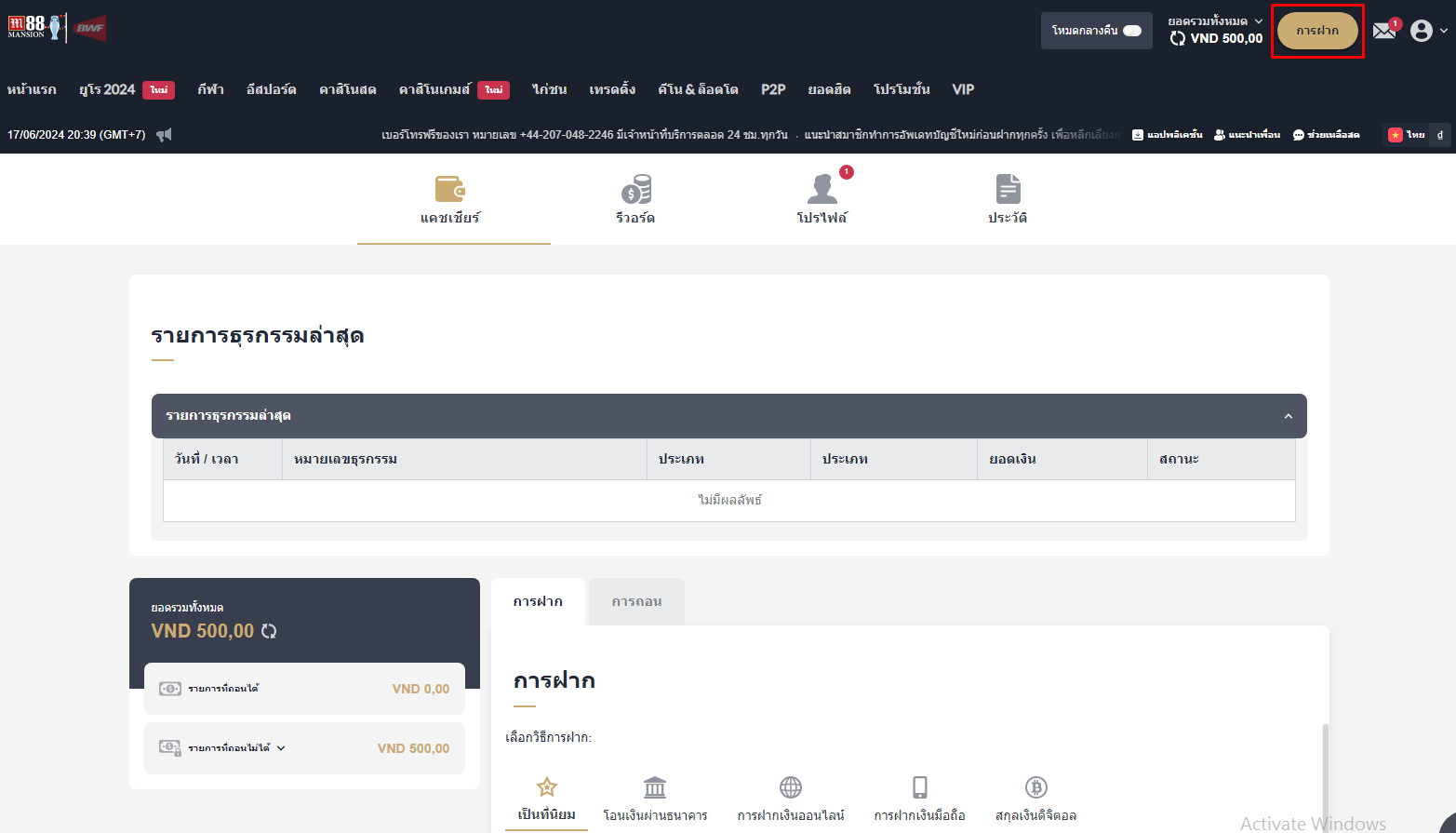Click the refresh icon beside the wallet balance
This screenshot has height=833, width=1456.
point(269,631)
